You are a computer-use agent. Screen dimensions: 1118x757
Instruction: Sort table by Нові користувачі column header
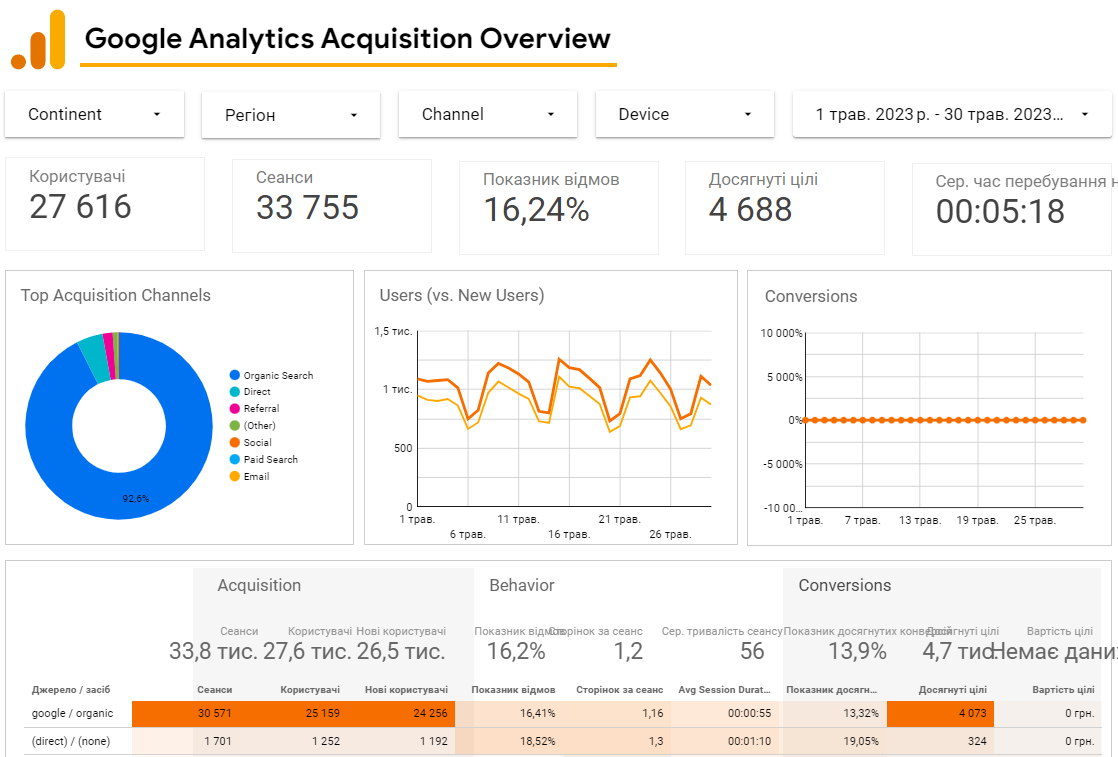(406, 690)
